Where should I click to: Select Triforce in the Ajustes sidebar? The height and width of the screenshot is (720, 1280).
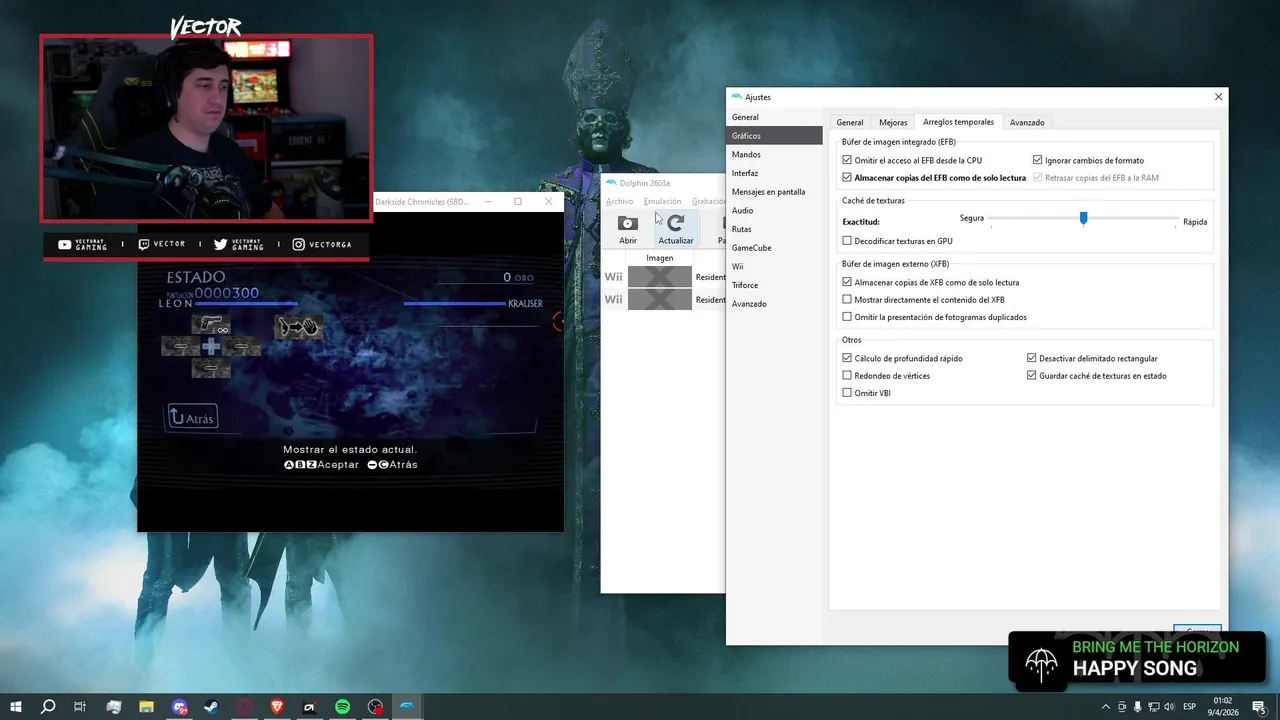(775, 285)
